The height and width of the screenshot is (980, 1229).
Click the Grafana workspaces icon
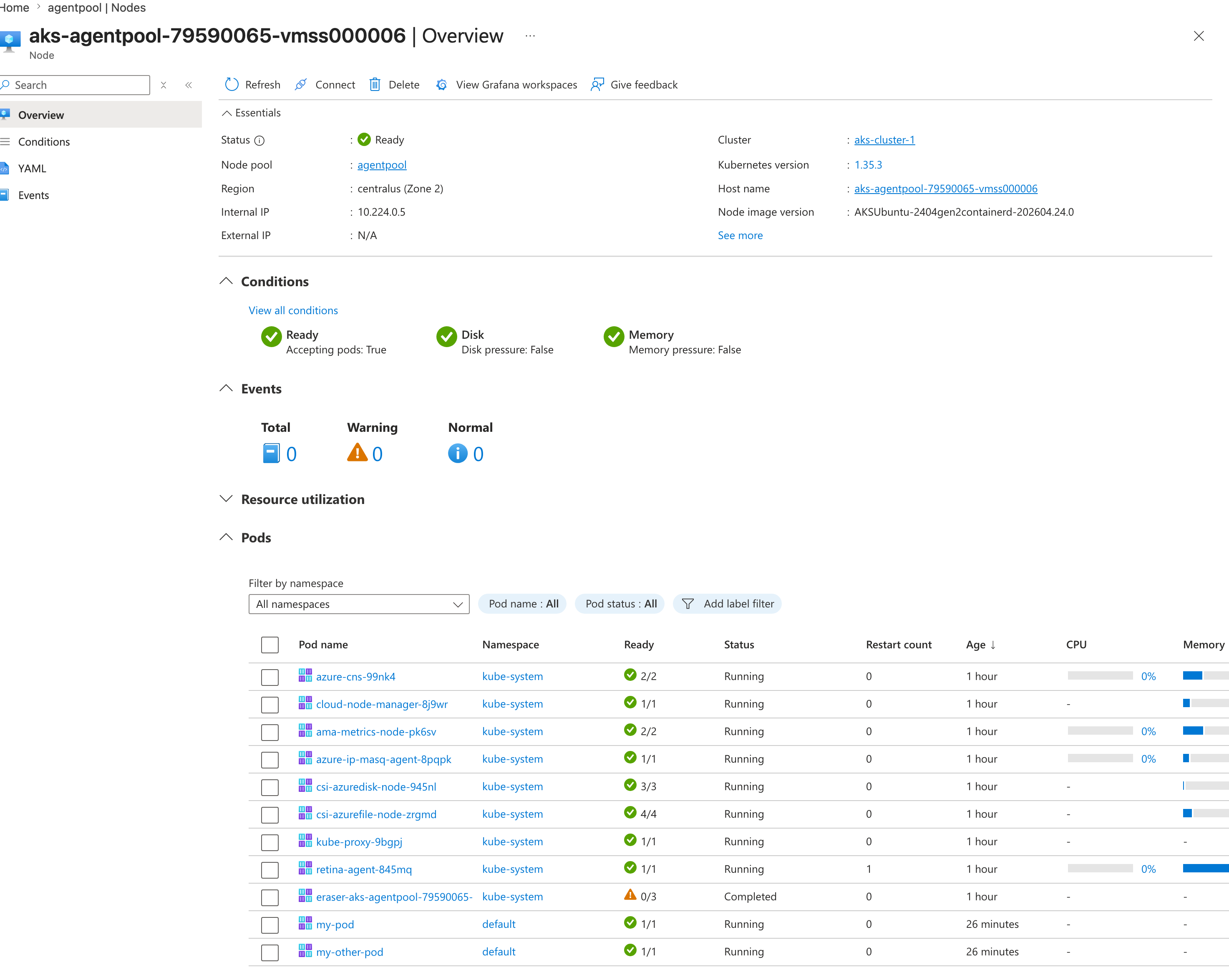point(441,84)
